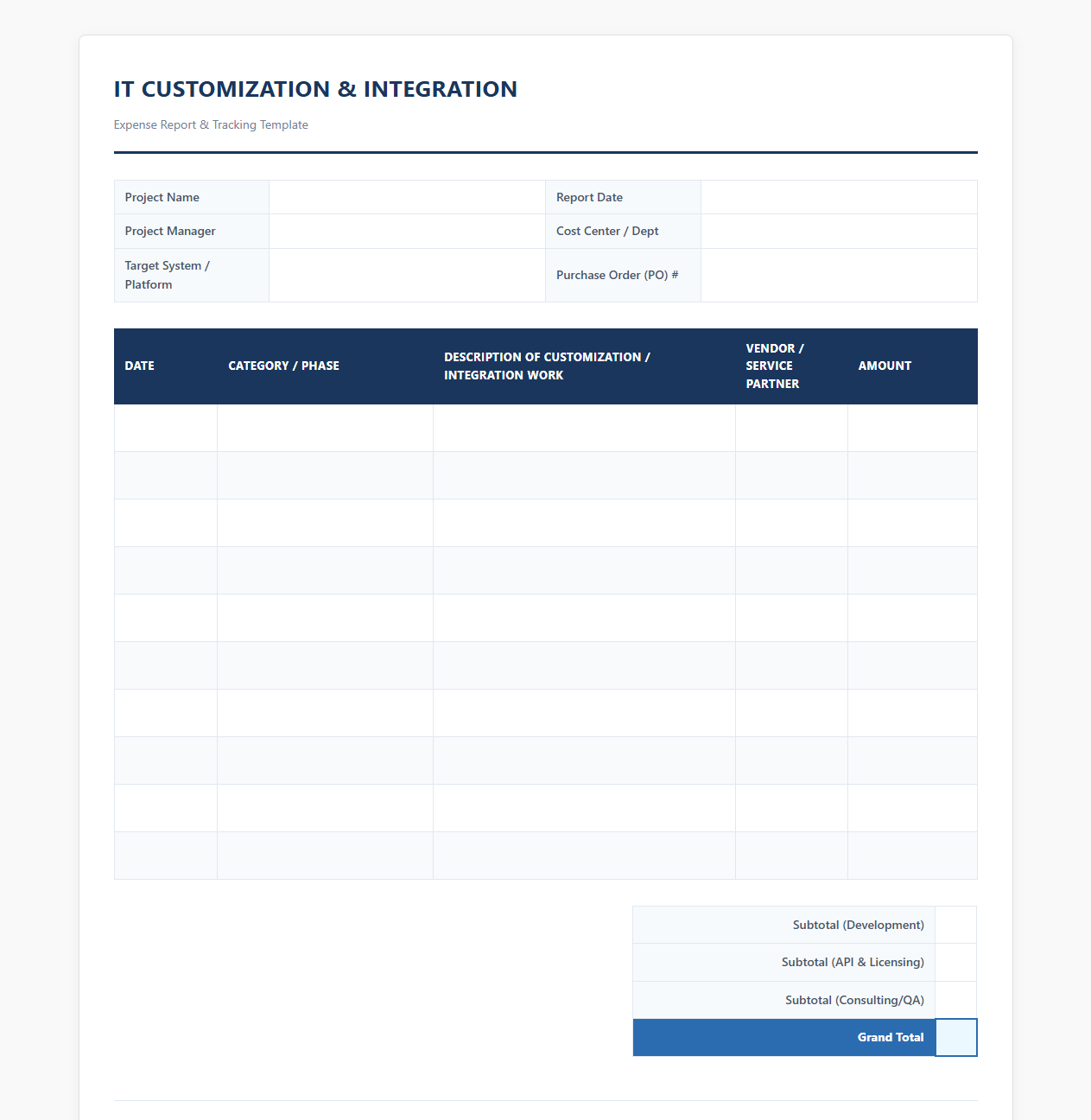Click the Expense Report & Tracking Template subtitle
Viewport: 1091px width, 1120px height.
(x=211, y=124)
